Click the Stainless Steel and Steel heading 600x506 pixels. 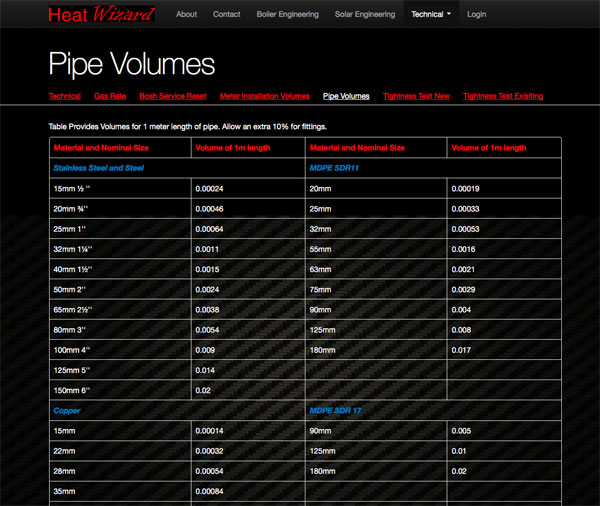(x=98, y=168)
